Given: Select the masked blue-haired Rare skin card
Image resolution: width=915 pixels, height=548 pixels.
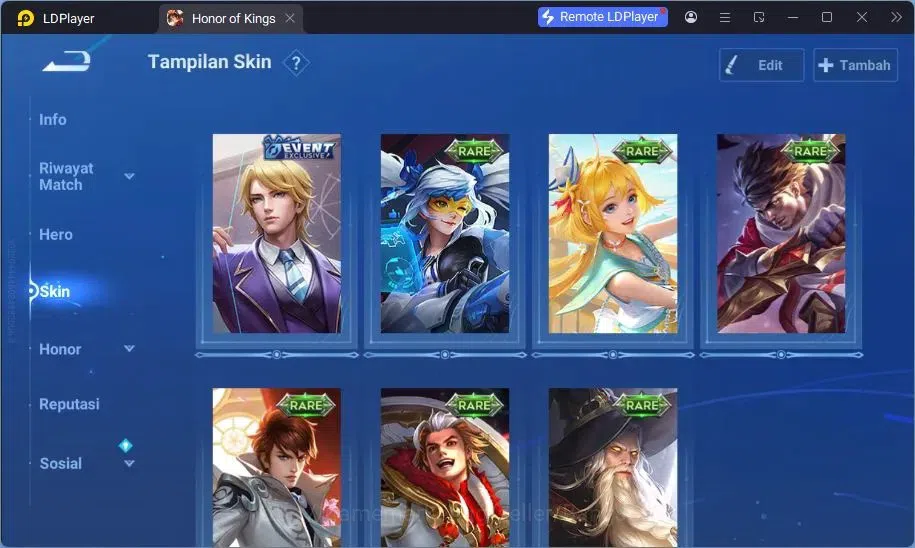Looking at the screenshot, I should click(x=445, y=233).
